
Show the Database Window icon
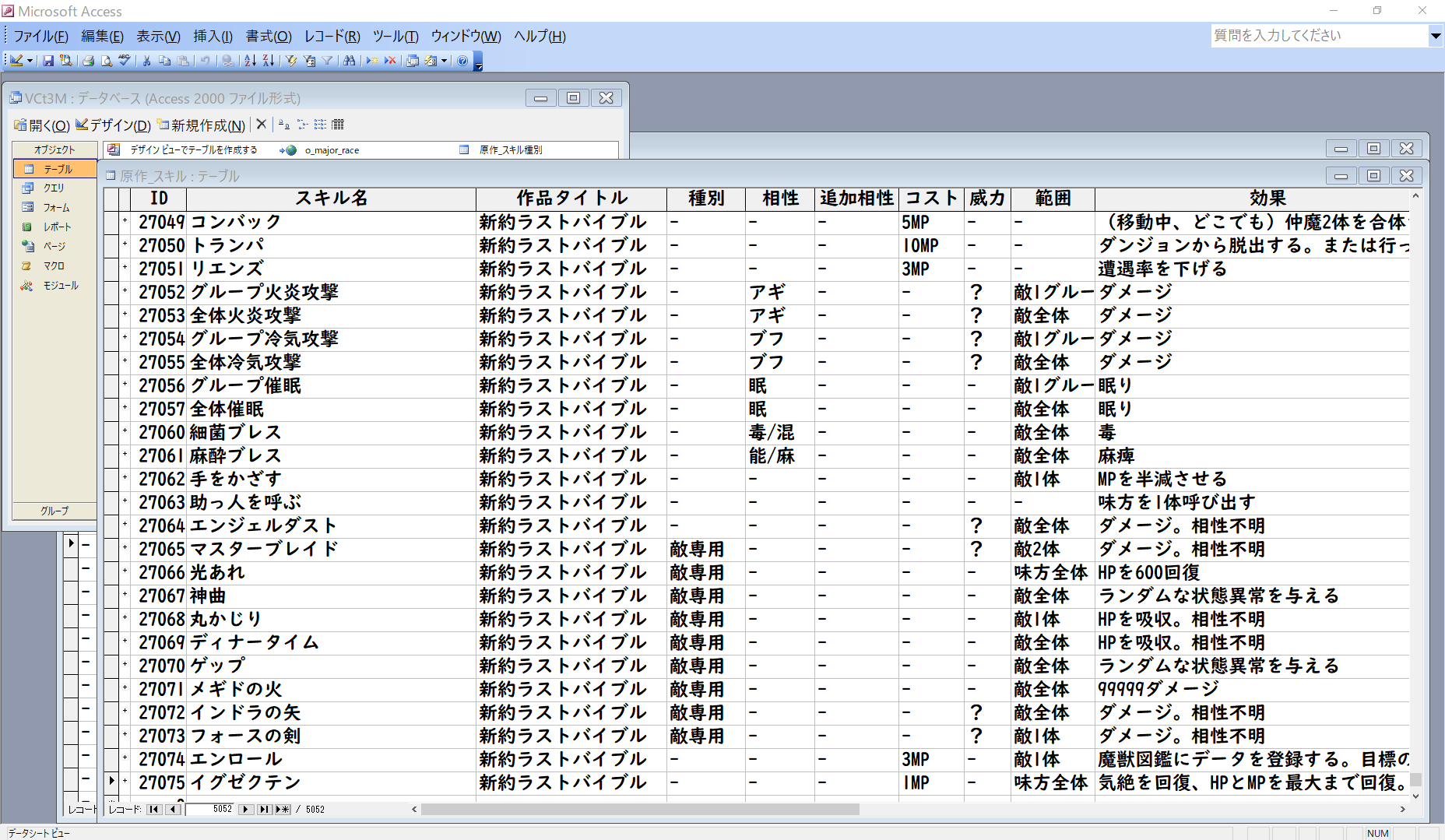(413, 61)
